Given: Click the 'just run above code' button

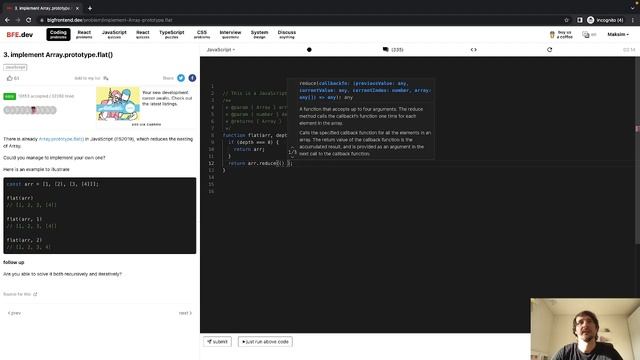Looking at the screenshot, I should pos(265,342).
